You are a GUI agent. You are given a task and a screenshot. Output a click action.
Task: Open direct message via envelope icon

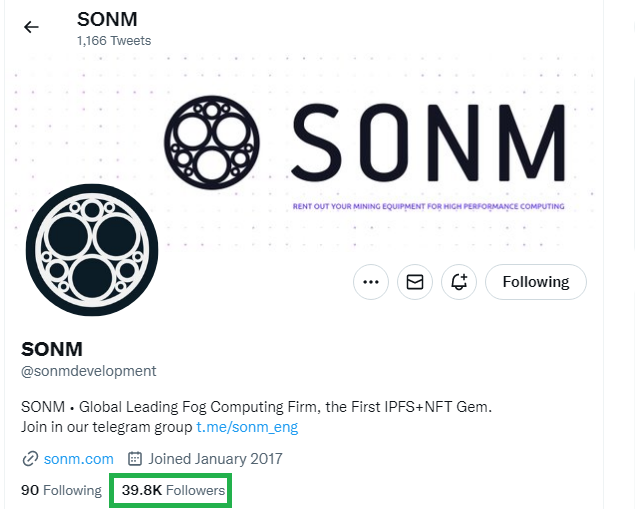(415, 282)
